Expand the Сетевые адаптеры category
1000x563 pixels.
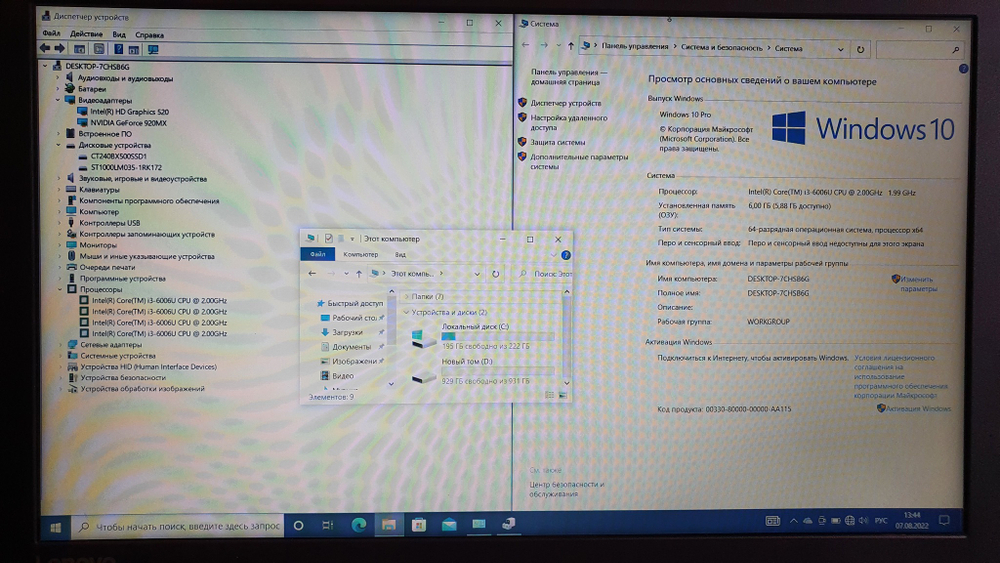60,345
